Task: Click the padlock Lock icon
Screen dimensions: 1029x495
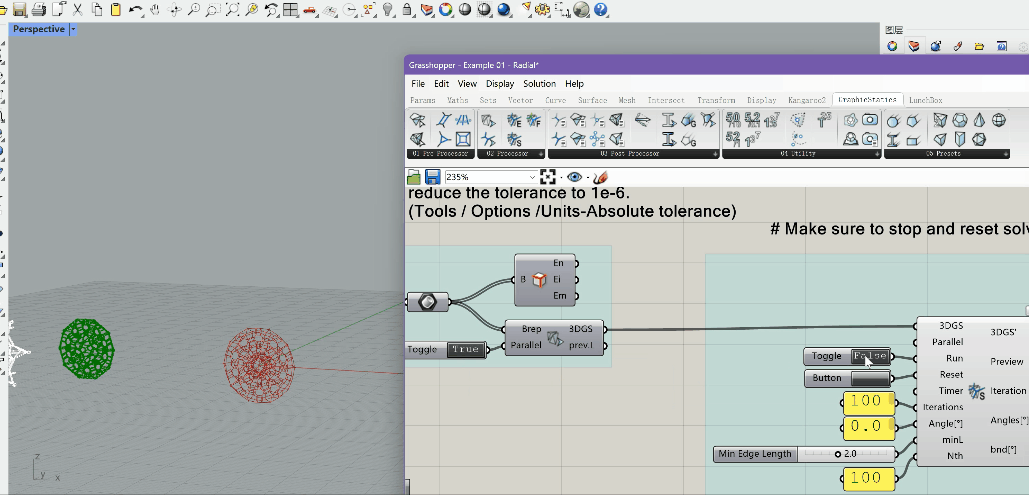Action: pyautogui.click(x=408, y=9)
